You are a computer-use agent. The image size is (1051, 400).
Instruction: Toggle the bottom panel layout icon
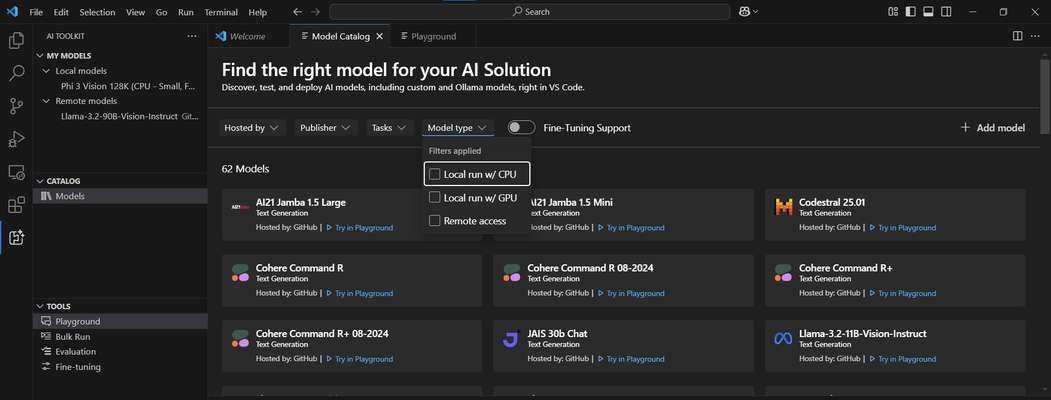(928, 11)
